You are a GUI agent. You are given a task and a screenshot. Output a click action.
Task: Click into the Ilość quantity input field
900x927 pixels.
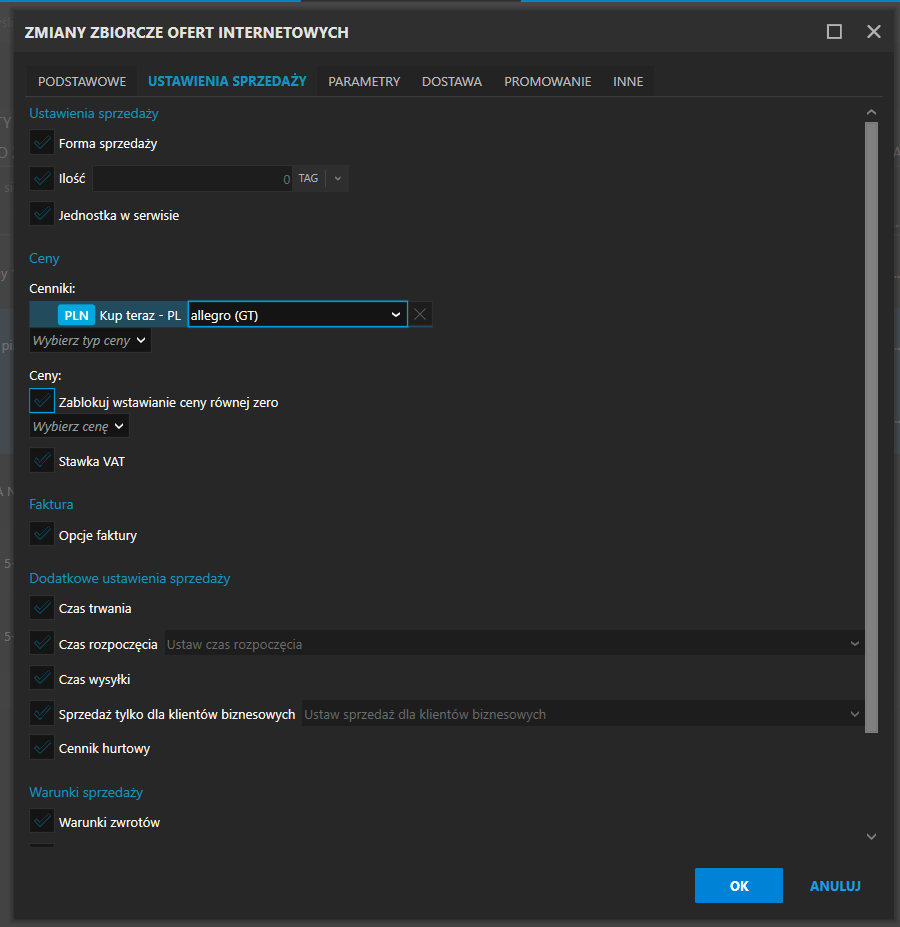[x=192, y=179]
